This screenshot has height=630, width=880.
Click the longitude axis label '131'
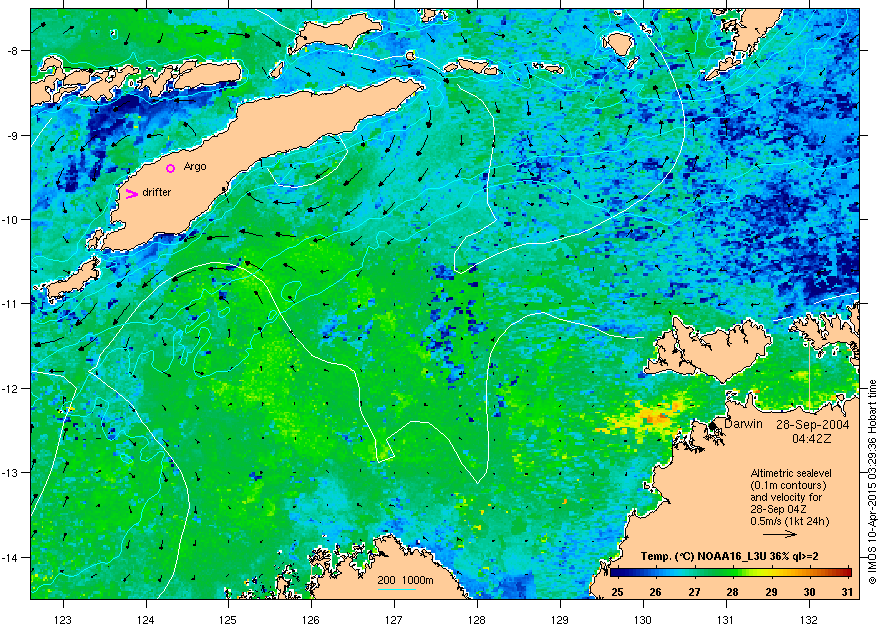point(726,620)
